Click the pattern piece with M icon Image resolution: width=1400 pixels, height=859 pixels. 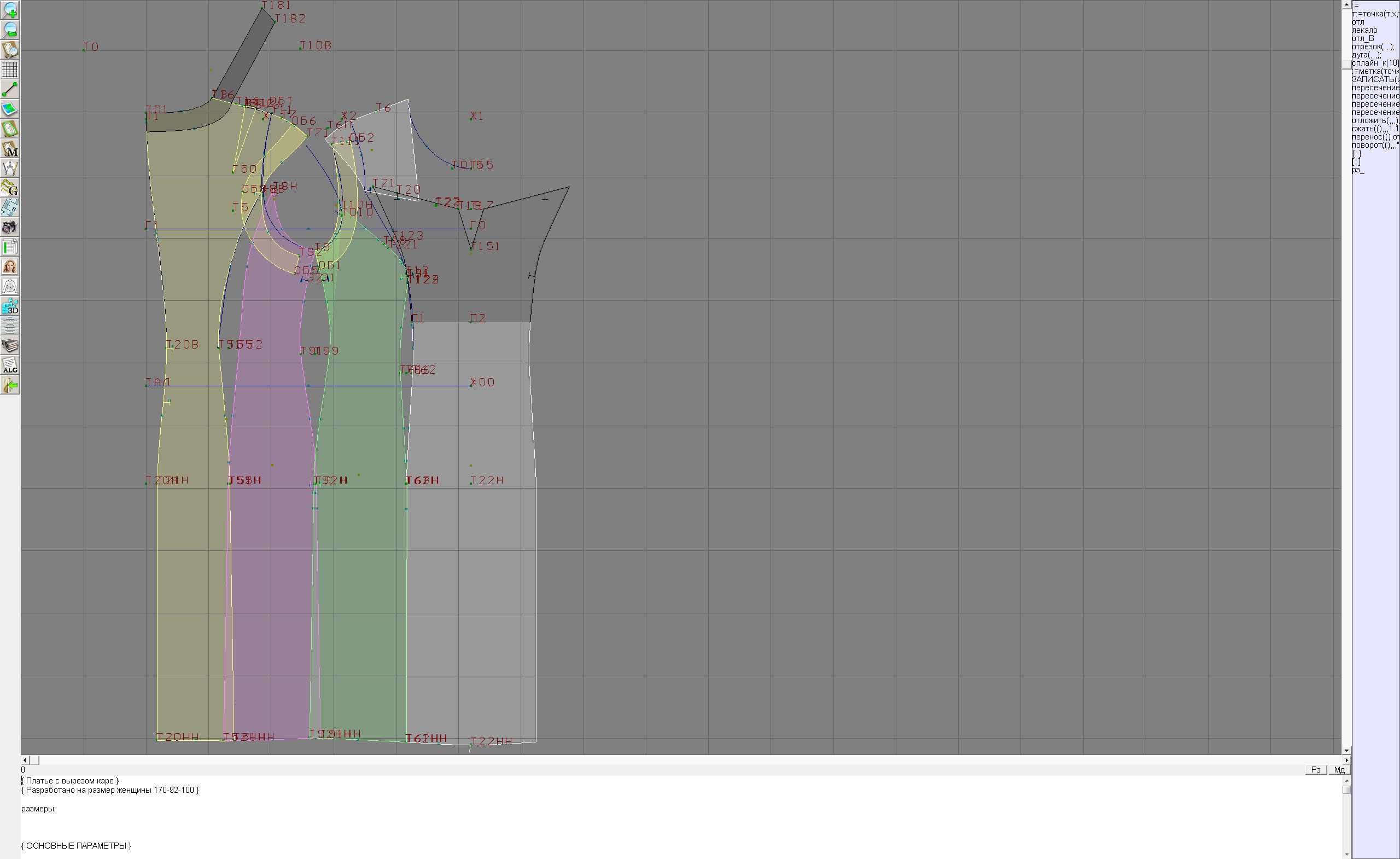point(10,148)
